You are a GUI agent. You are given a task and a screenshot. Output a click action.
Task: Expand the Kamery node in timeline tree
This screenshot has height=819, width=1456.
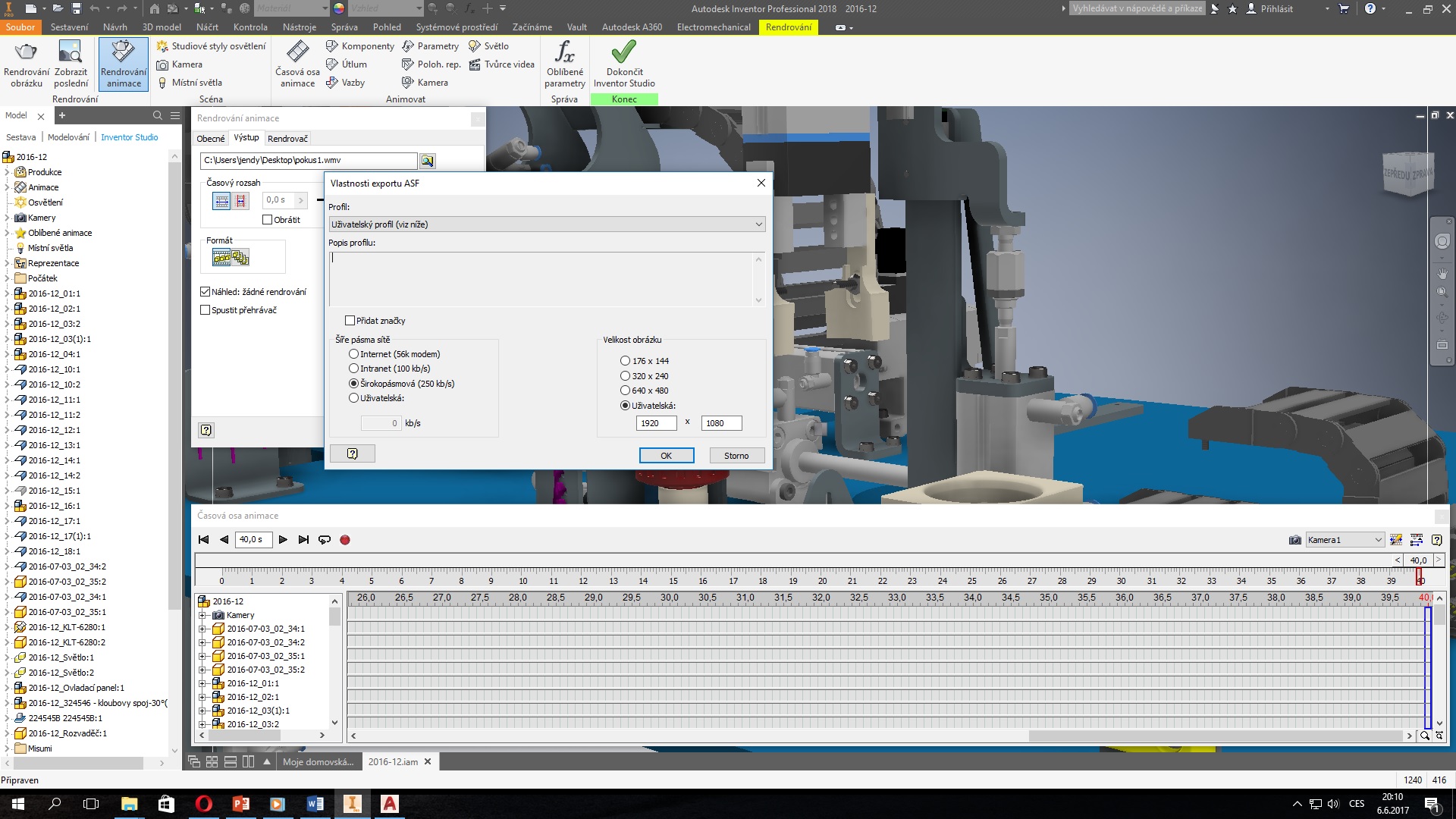click(x=202, y=615)
